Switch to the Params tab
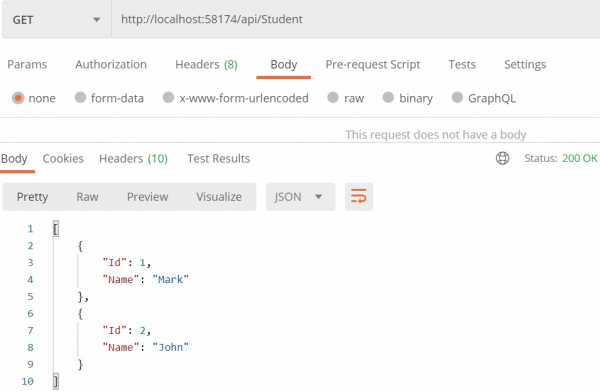 pyautogui.click(x=27, y=64)
